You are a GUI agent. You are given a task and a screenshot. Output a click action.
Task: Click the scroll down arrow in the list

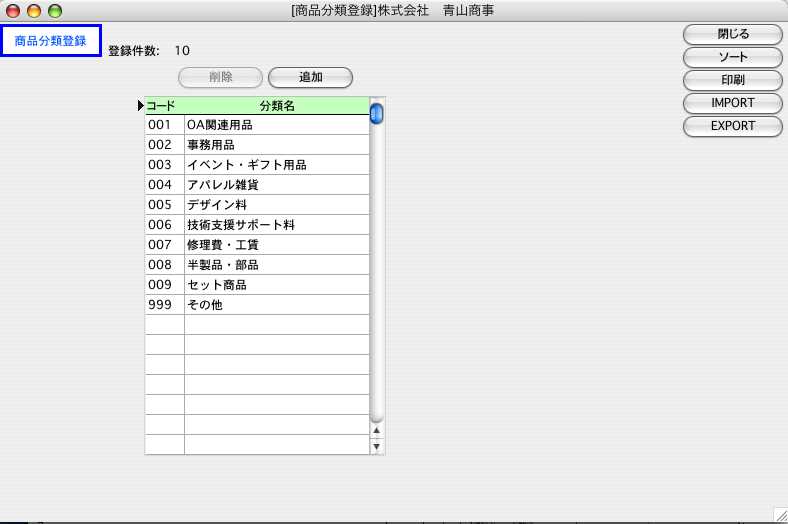pyautogui.click(x=377, y=447)
